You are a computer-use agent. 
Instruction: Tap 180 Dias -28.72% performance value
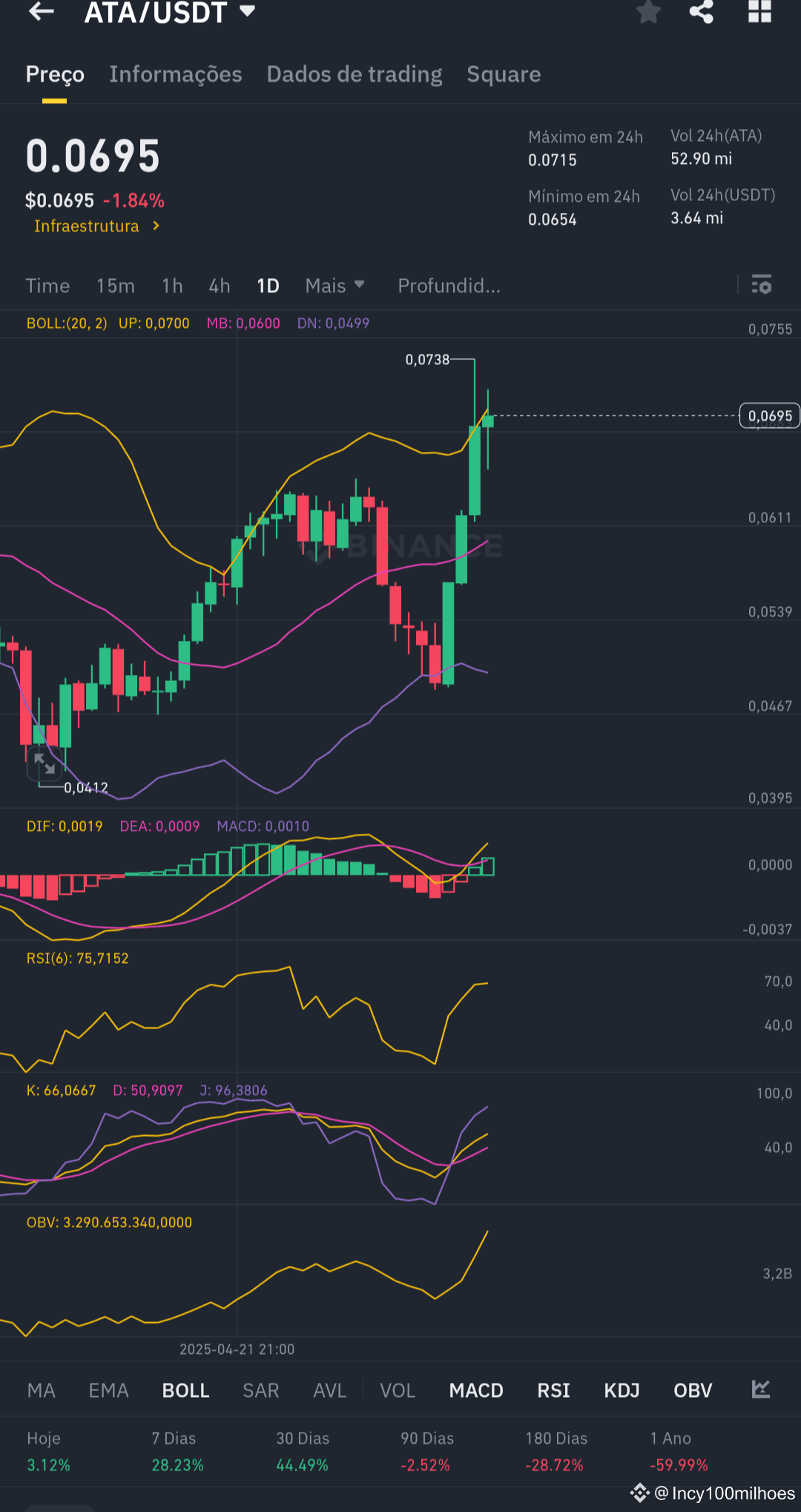(555, 1465)
